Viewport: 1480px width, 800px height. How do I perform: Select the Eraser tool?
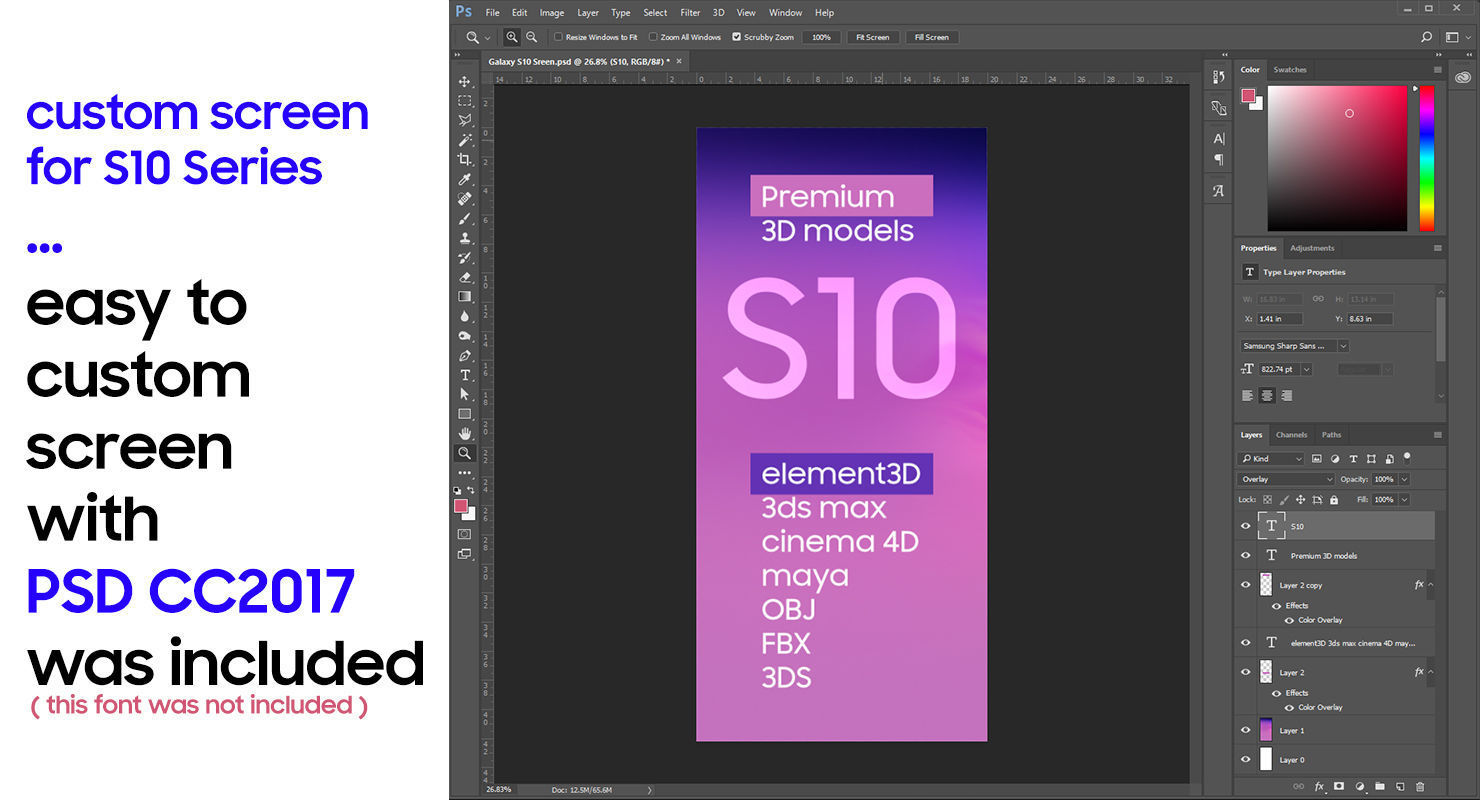coord(464,277)
